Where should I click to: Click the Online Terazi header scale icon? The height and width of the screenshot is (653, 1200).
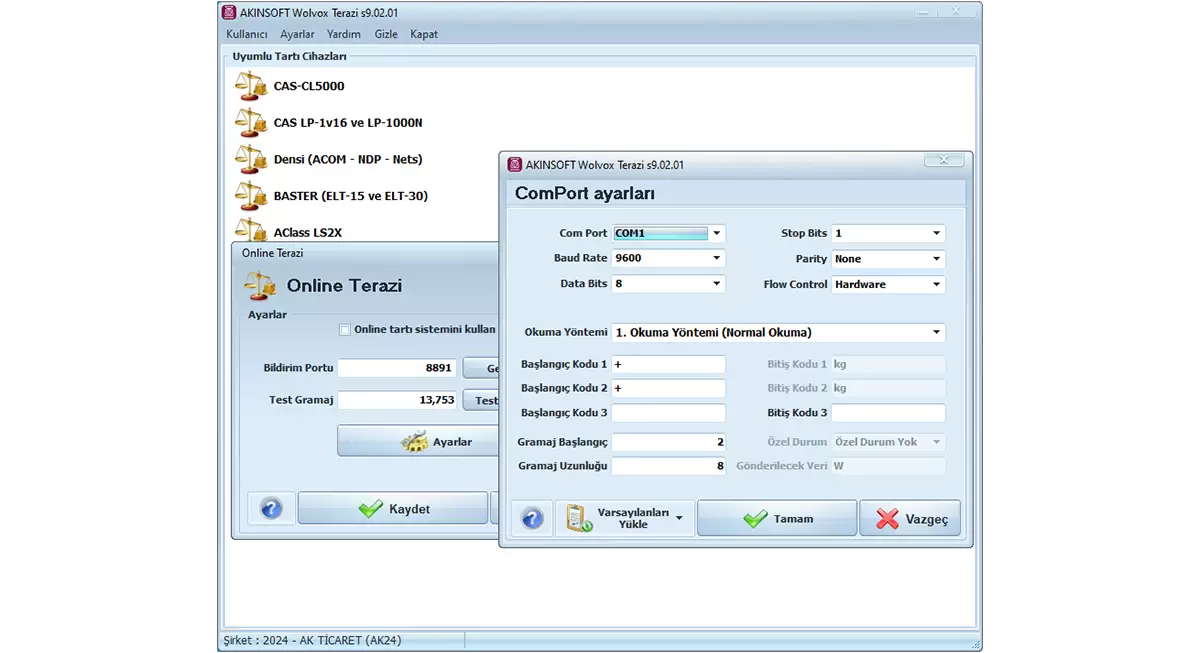(x=261, y=285)
